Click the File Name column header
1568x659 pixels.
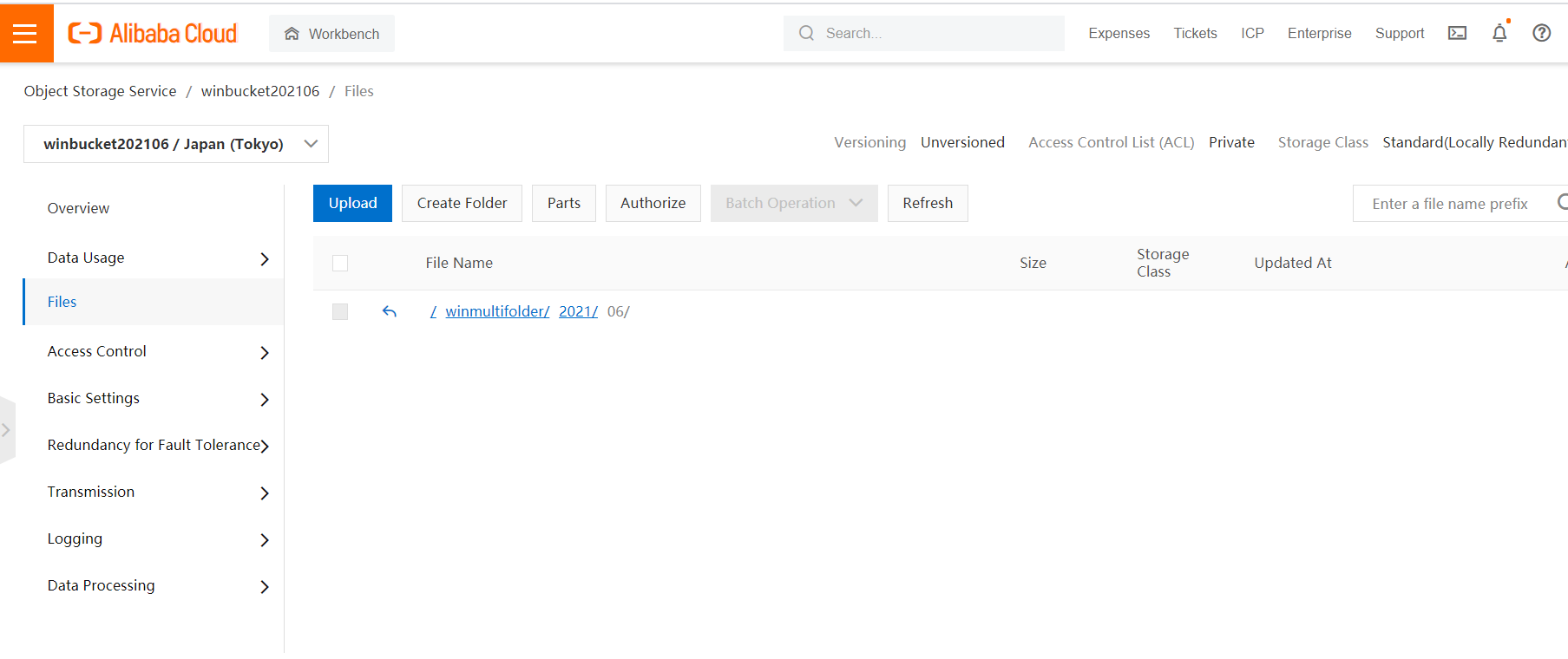click(459, 263)
